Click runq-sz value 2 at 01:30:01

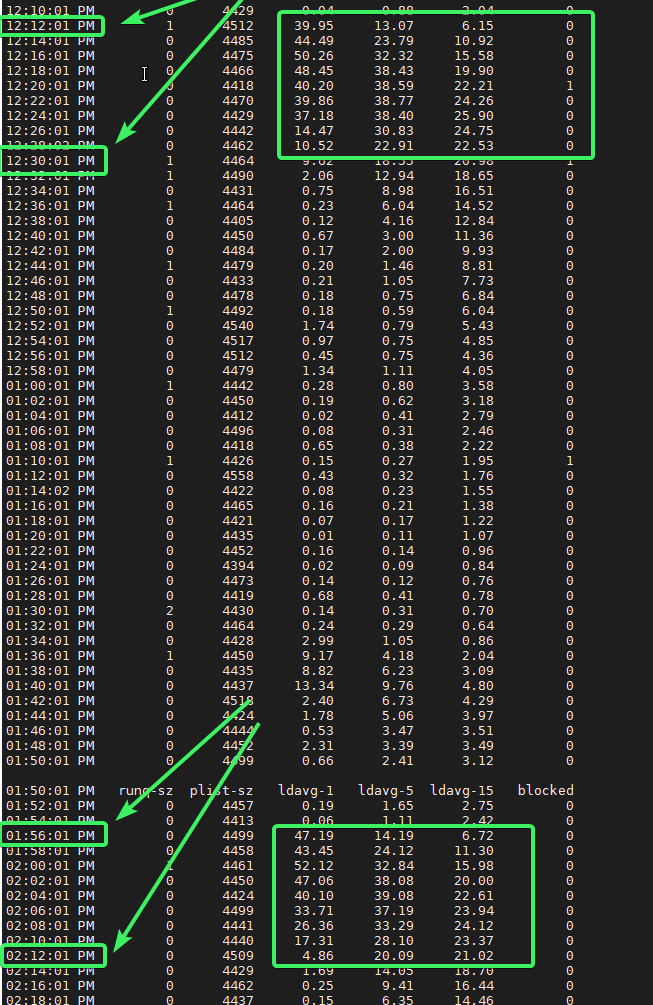click(170, 611)
